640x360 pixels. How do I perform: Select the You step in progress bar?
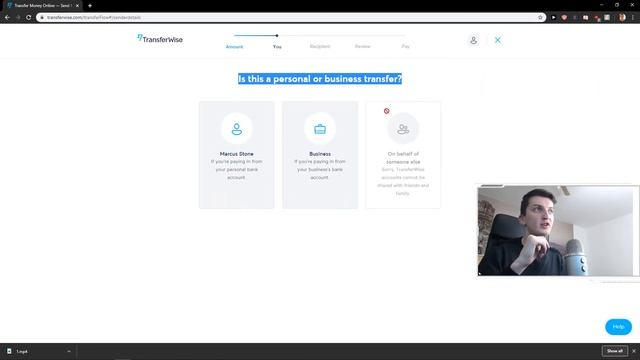pyautogui.click(x=277, y=47)
